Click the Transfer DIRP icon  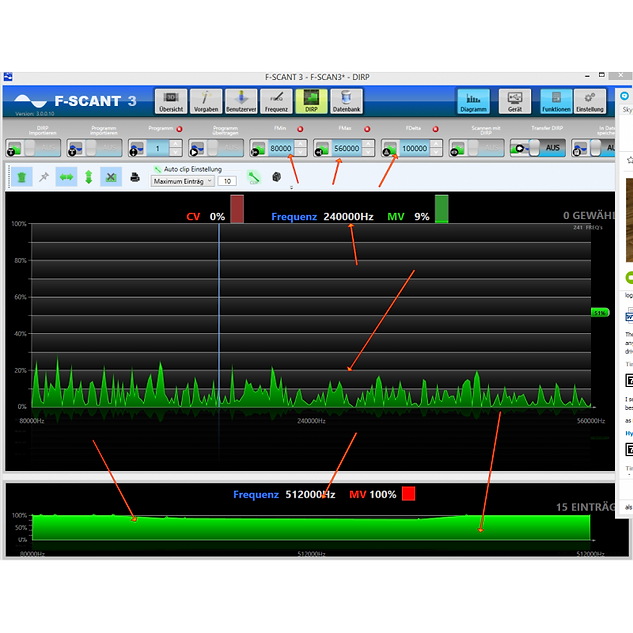pyautogui.click(x=519, y=148)
